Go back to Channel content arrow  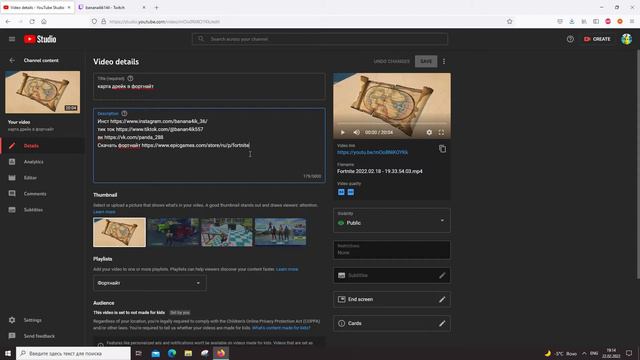pyautogui.click(x=12, y=60)
